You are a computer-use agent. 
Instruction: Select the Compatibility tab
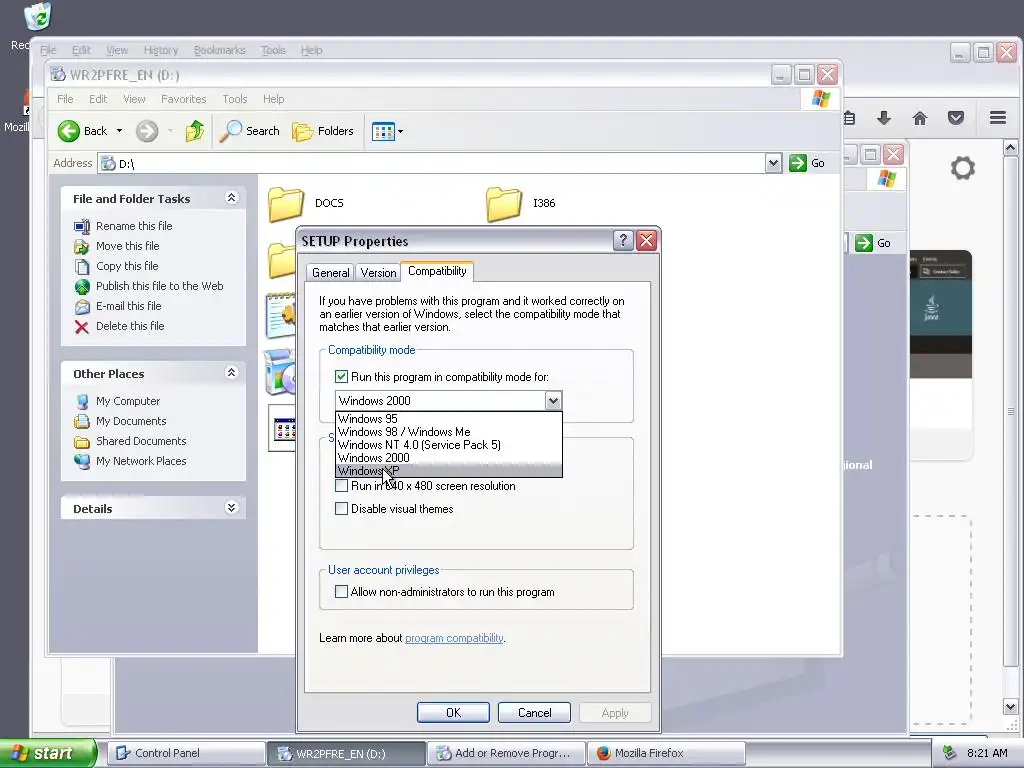tap(437, 271)
